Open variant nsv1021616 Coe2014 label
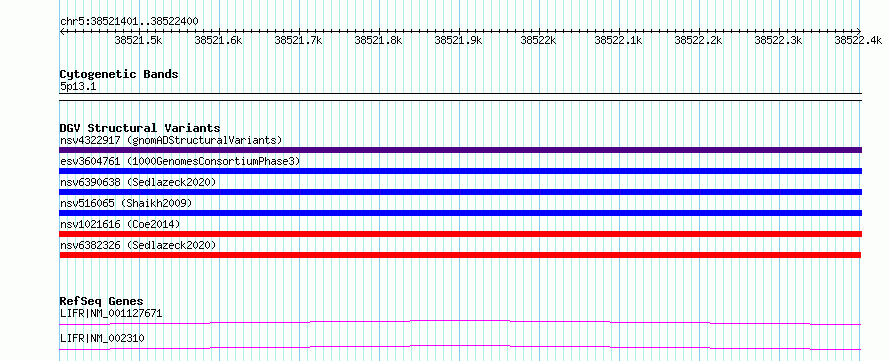This screenshot has height=361, width=890. (120, 224)
